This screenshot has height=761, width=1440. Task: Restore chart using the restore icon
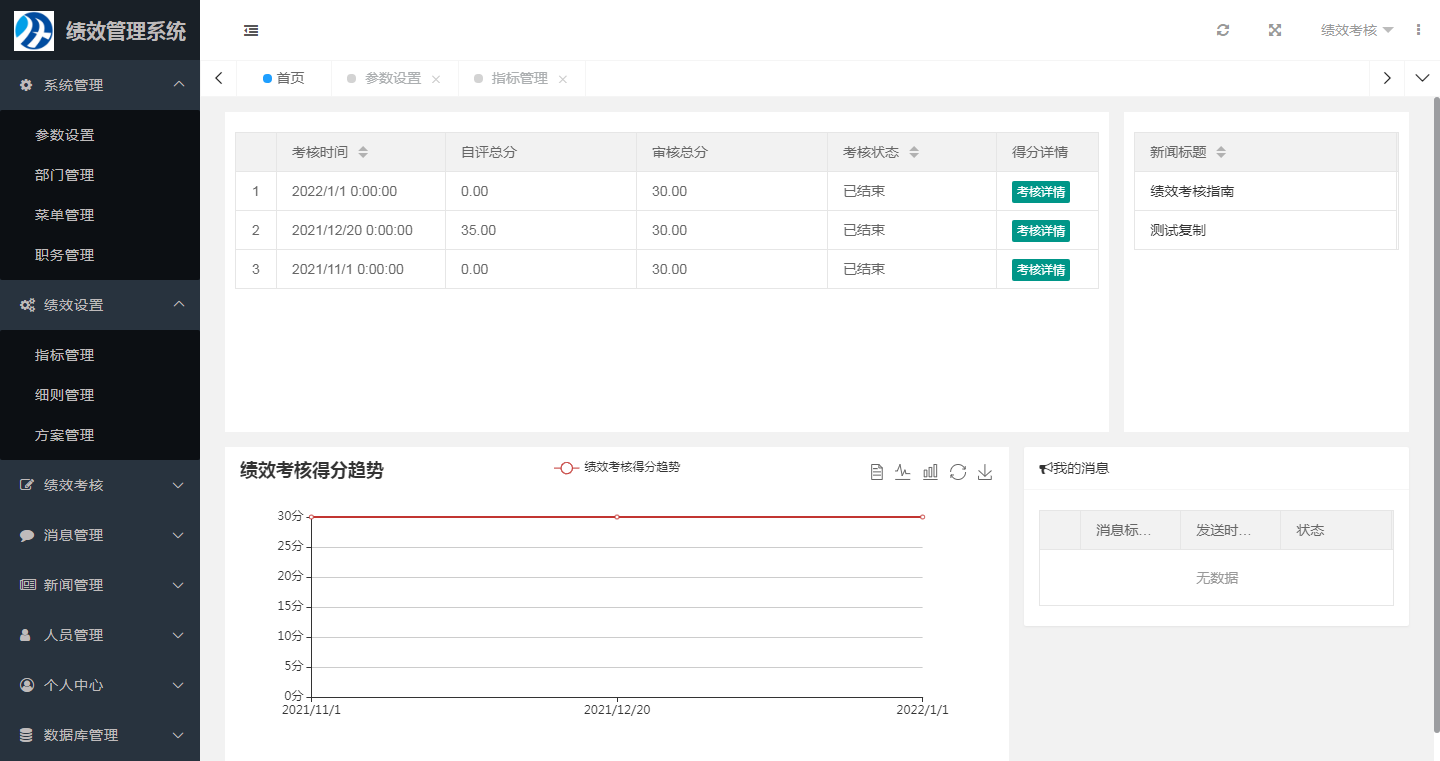pos(958,472)
